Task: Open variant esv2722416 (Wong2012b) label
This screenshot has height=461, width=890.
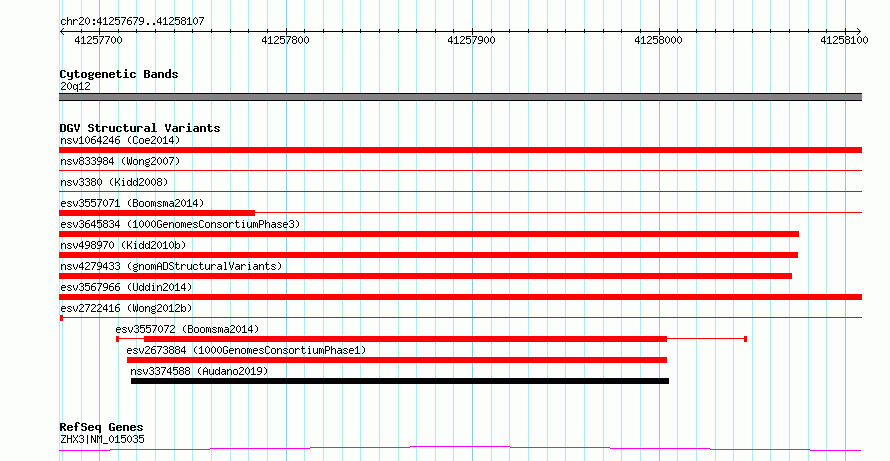Action: coord(126,308)
